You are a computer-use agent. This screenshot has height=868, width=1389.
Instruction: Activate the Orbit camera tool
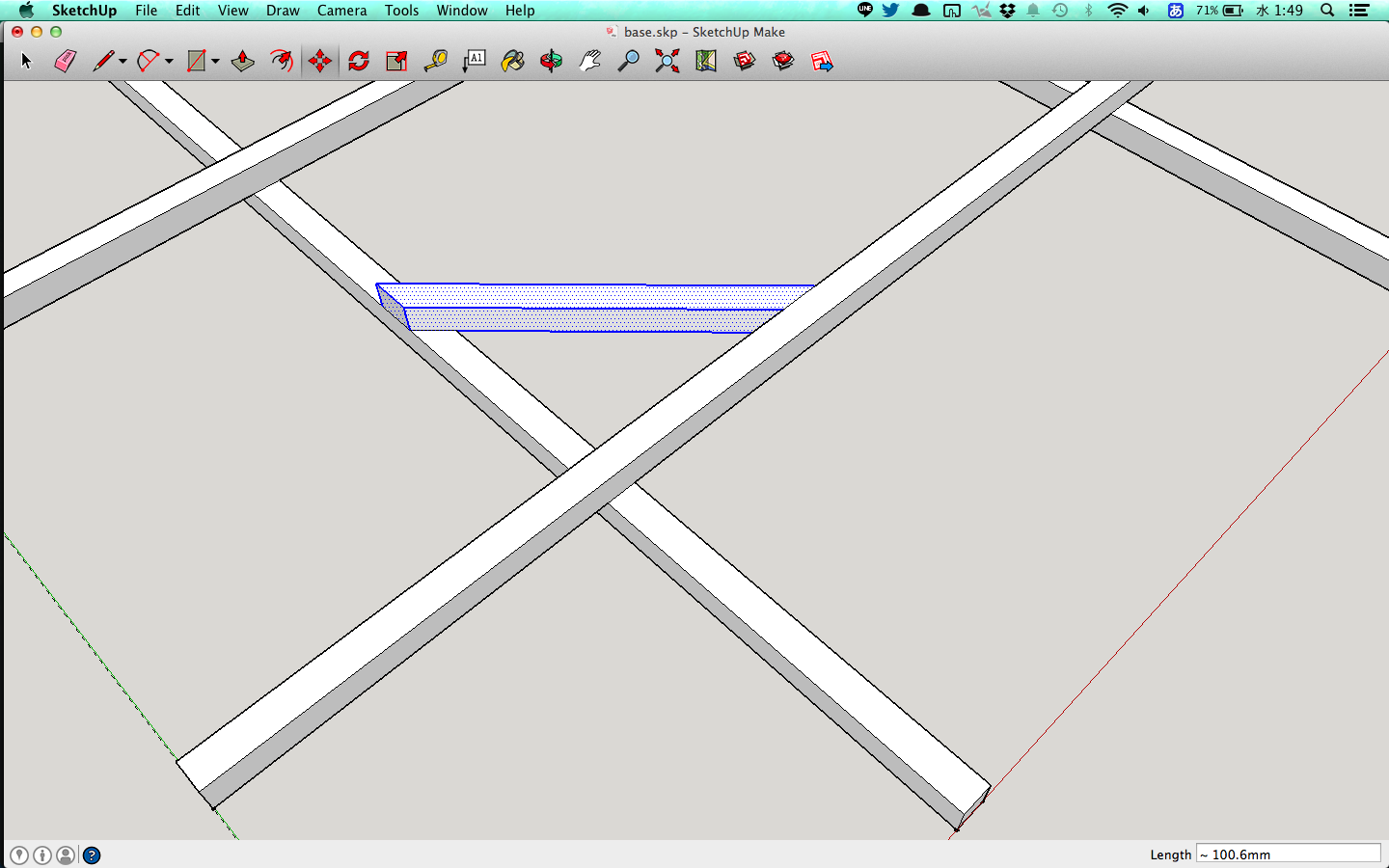[x=551, y=62]
